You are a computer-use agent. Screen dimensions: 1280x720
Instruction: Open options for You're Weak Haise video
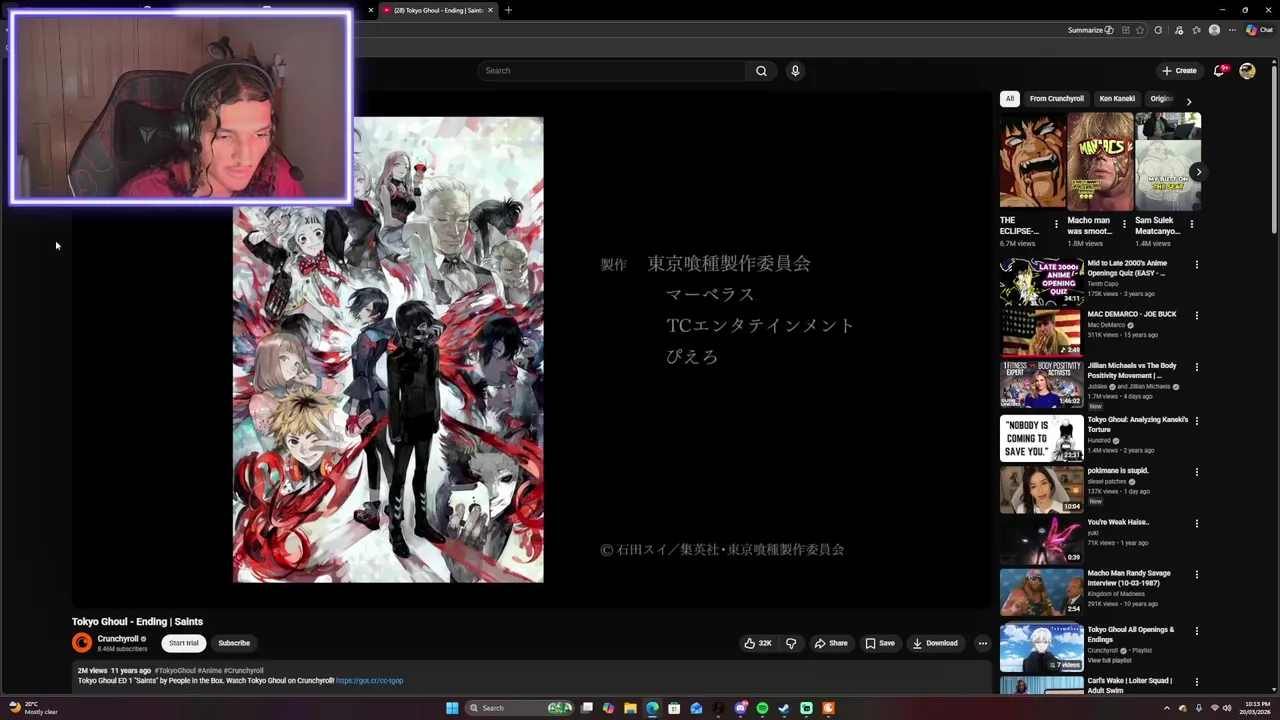(x=1196, y=523)
